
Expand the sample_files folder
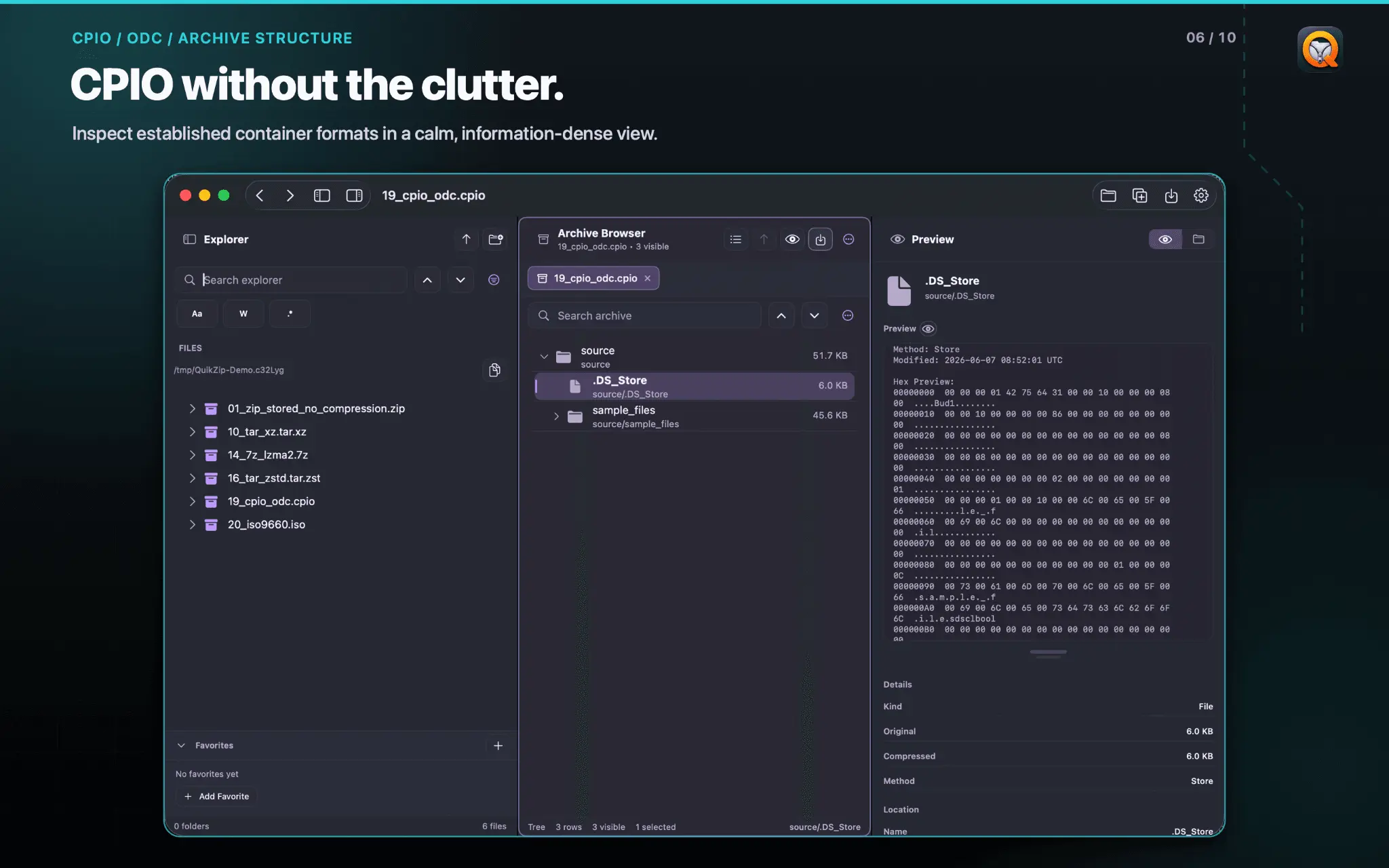click(556, 416)
